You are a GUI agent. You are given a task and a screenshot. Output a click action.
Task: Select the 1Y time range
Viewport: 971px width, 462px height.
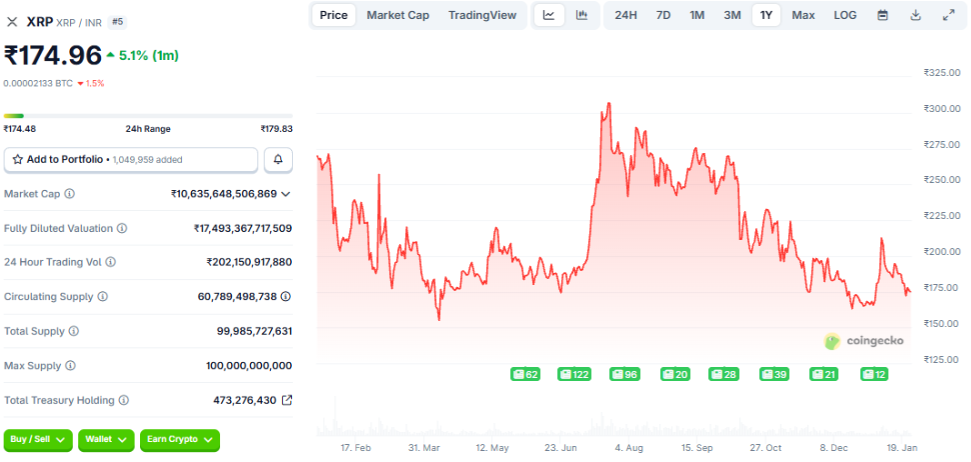click(767, 15)
